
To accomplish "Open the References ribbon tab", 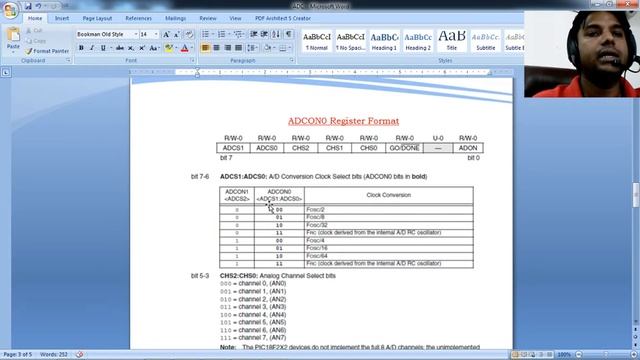I will point(138,18).
